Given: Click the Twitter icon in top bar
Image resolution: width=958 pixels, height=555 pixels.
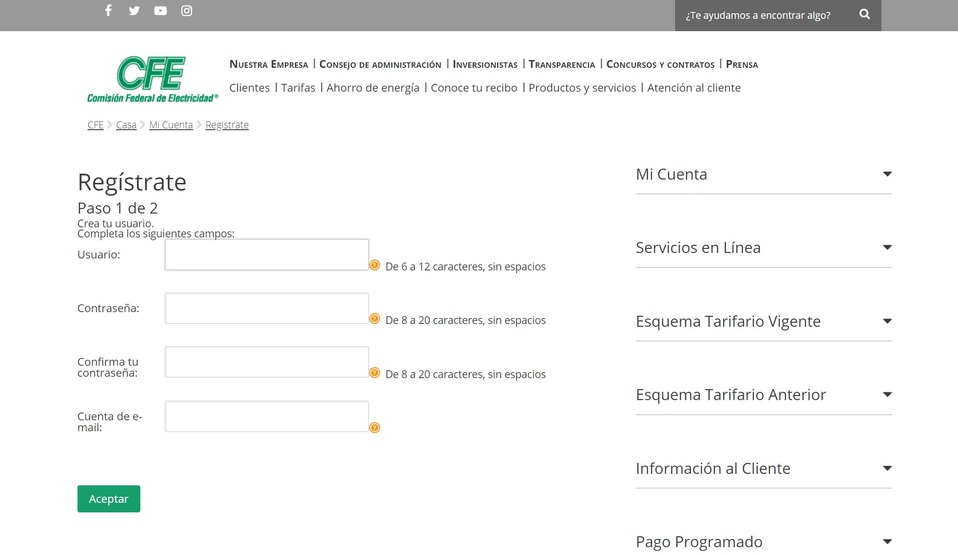Looking at the screenshot, I should click(x=134, y=11).
